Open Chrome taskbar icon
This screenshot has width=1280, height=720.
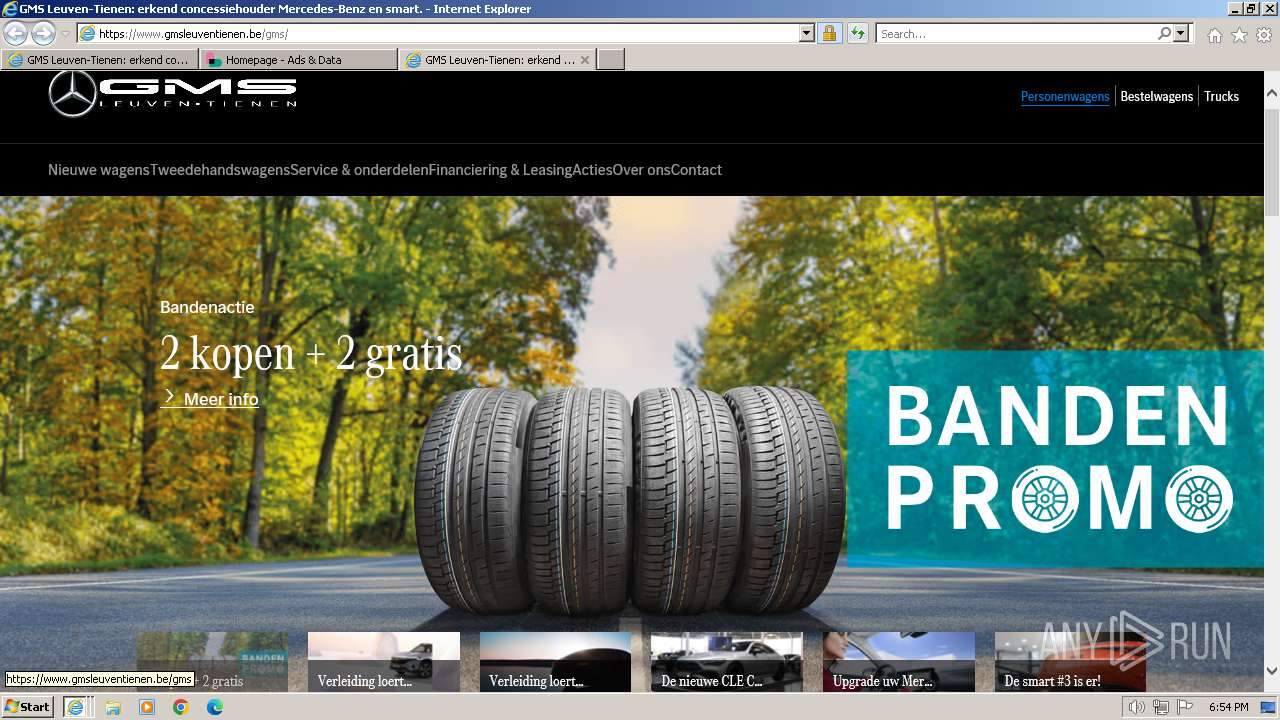pos(181,707)
